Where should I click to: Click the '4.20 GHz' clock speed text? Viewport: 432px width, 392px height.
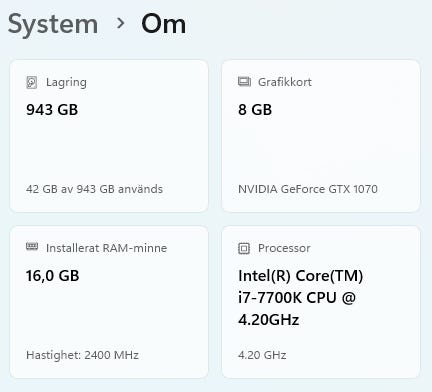(262, 355)
